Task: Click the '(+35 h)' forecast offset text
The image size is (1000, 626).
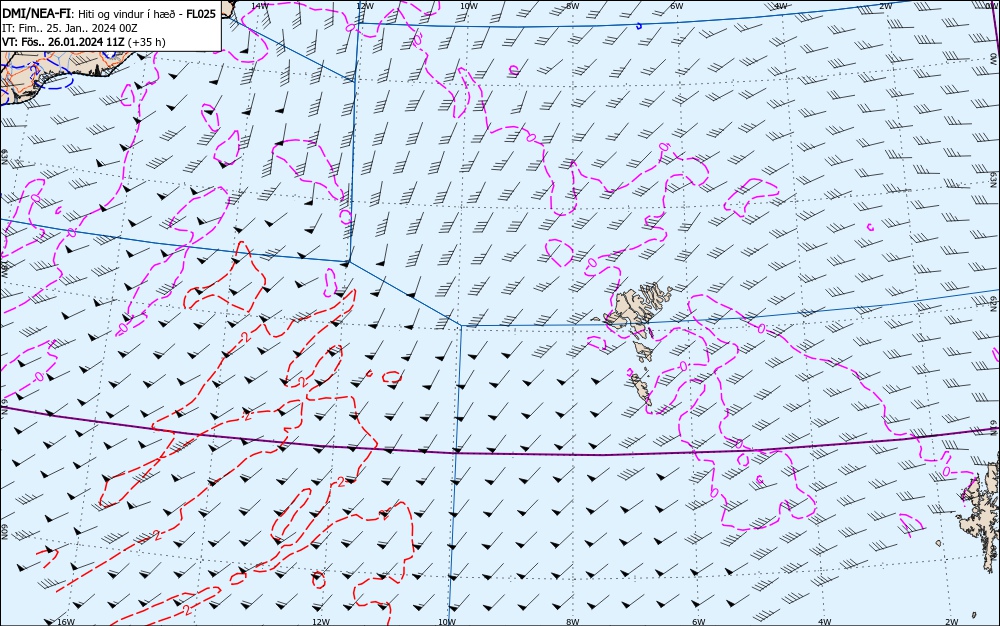Action: pyautogui.click(x=146, y=43)
